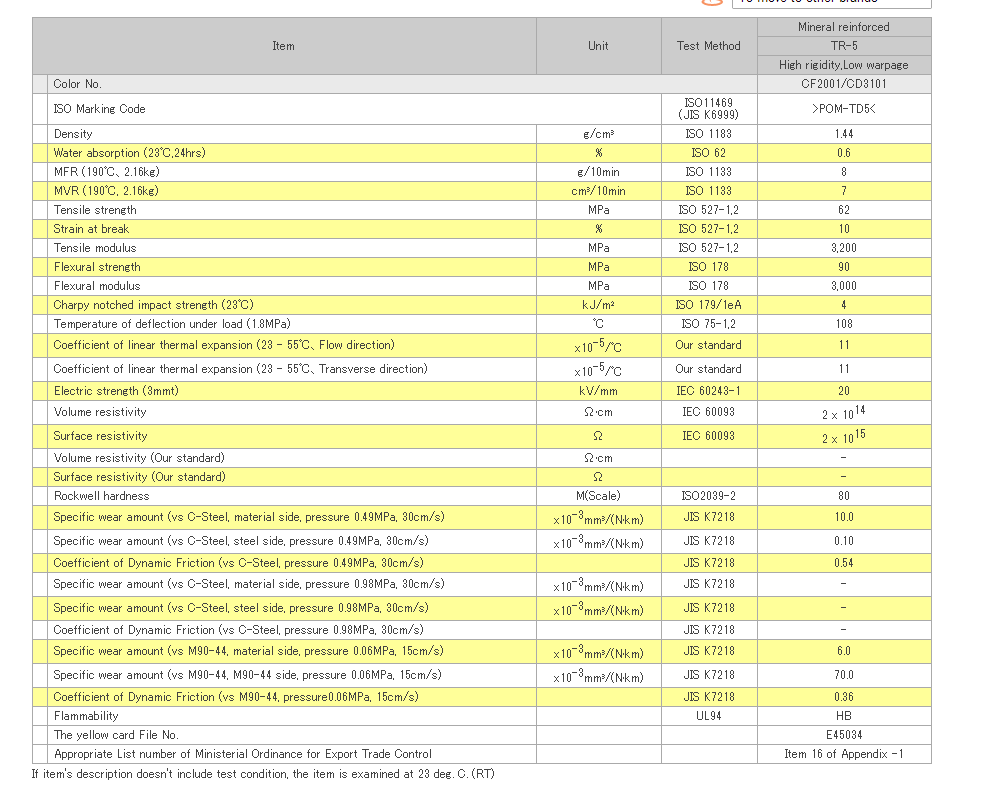The width and height of the screenshot is (990, 803).
Task: Click the "Item 16 of Appendix -1" cell
Action: [844, 754]
